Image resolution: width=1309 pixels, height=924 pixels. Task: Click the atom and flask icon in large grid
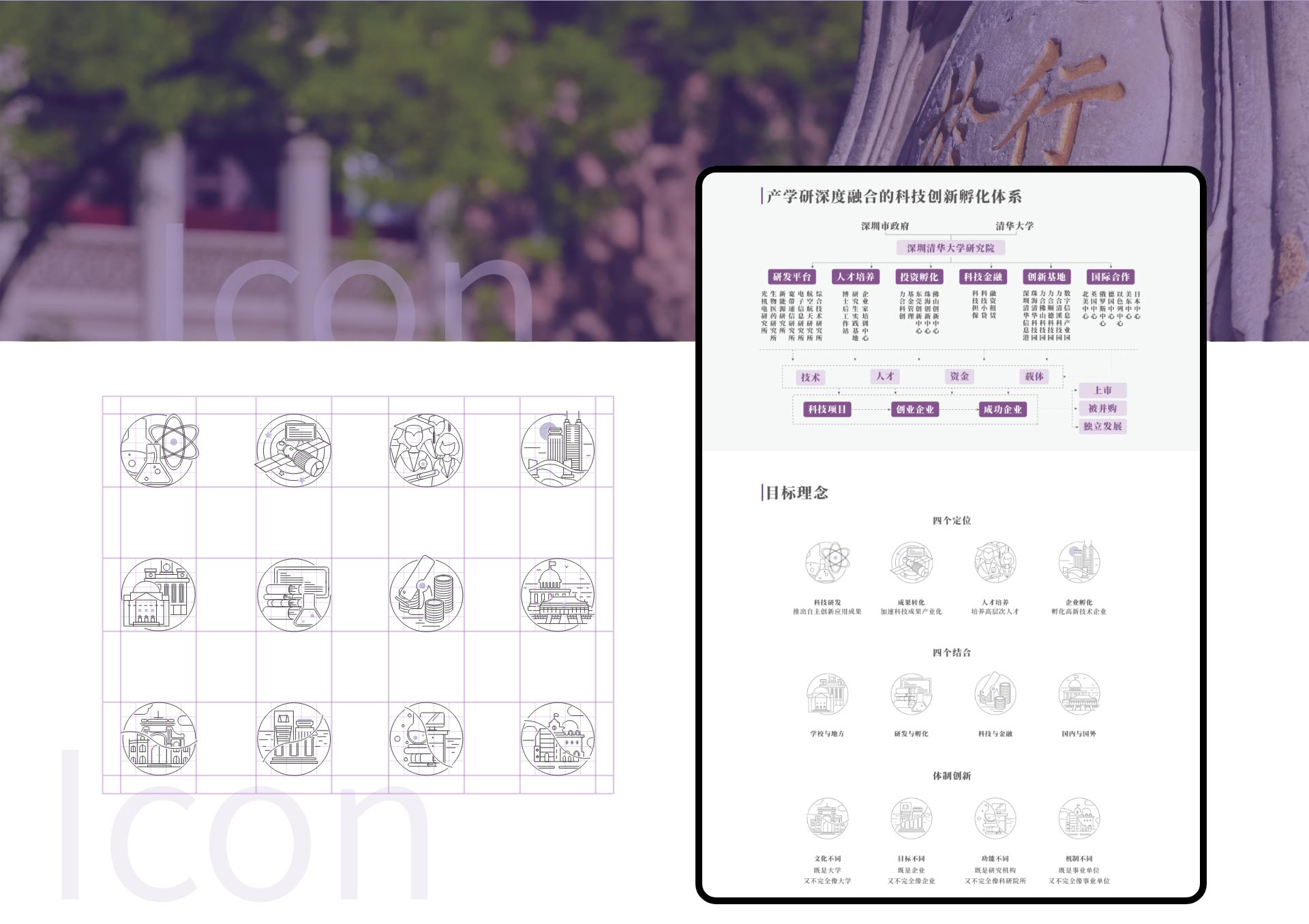pyautogui.click(x=158, y=450)
